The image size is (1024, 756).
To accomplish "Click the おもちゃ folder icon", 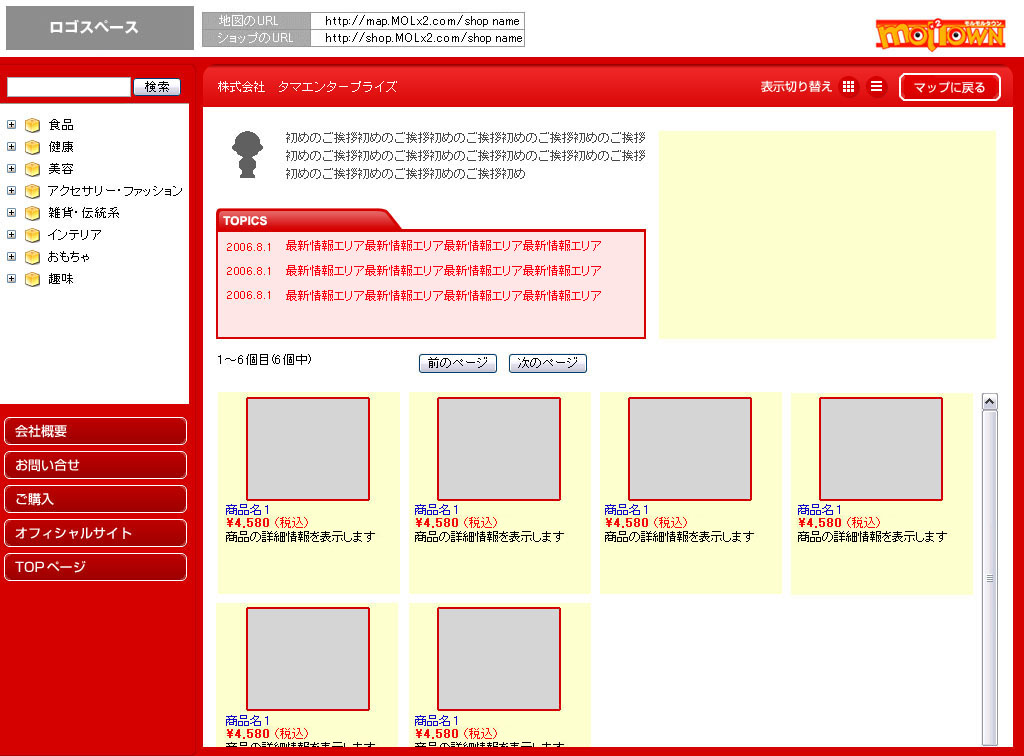I will click(x=33, y=257).
